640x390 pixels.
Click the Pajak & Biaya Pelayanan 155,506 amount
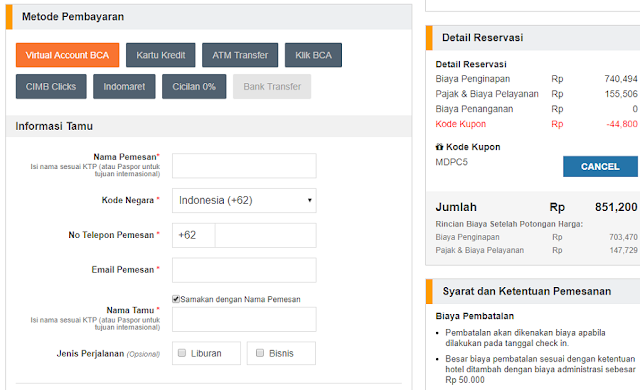(x=621, y=94)
